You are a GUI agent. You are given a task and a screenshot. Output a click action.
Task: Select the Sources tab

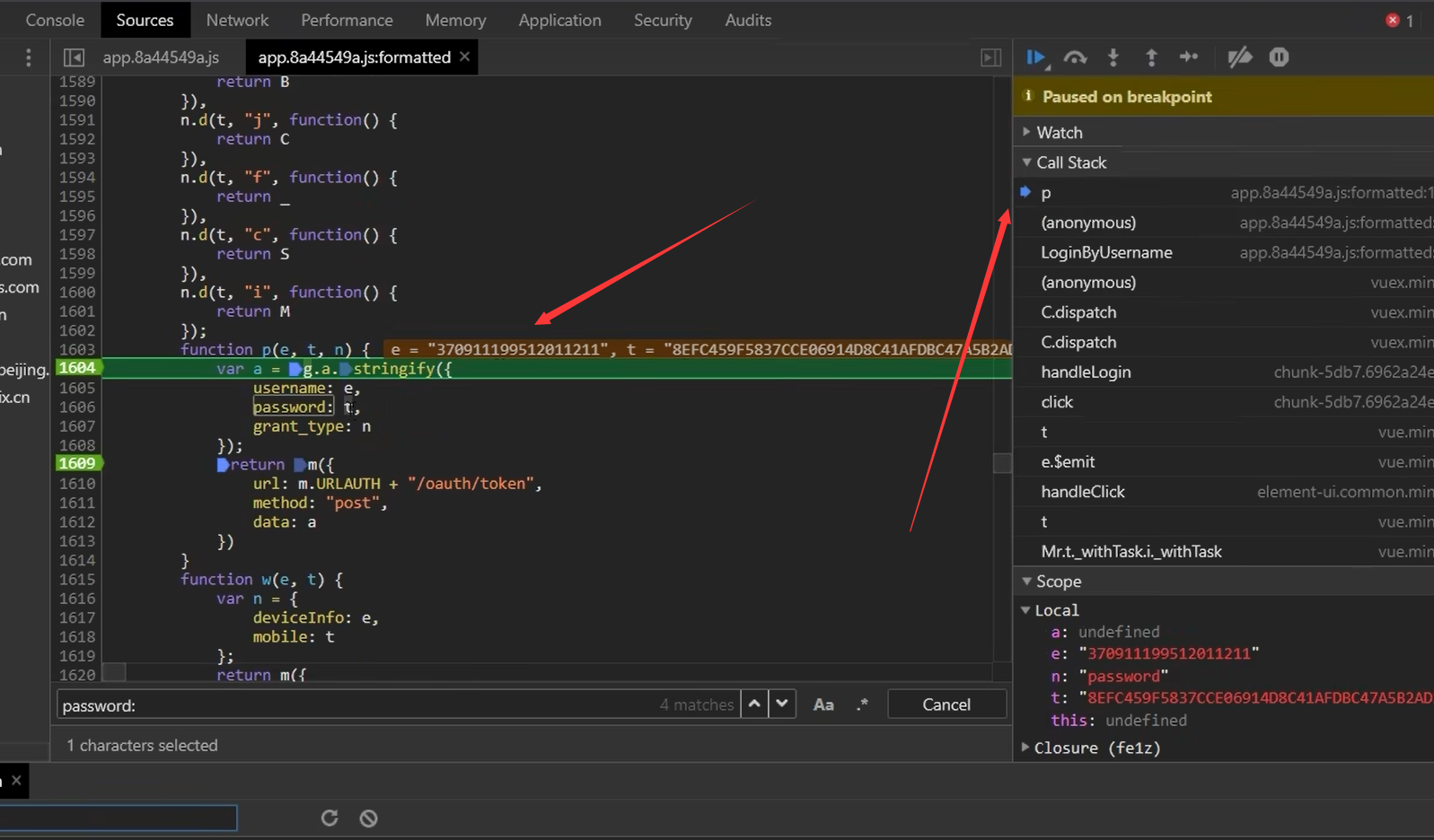point(145,20)
